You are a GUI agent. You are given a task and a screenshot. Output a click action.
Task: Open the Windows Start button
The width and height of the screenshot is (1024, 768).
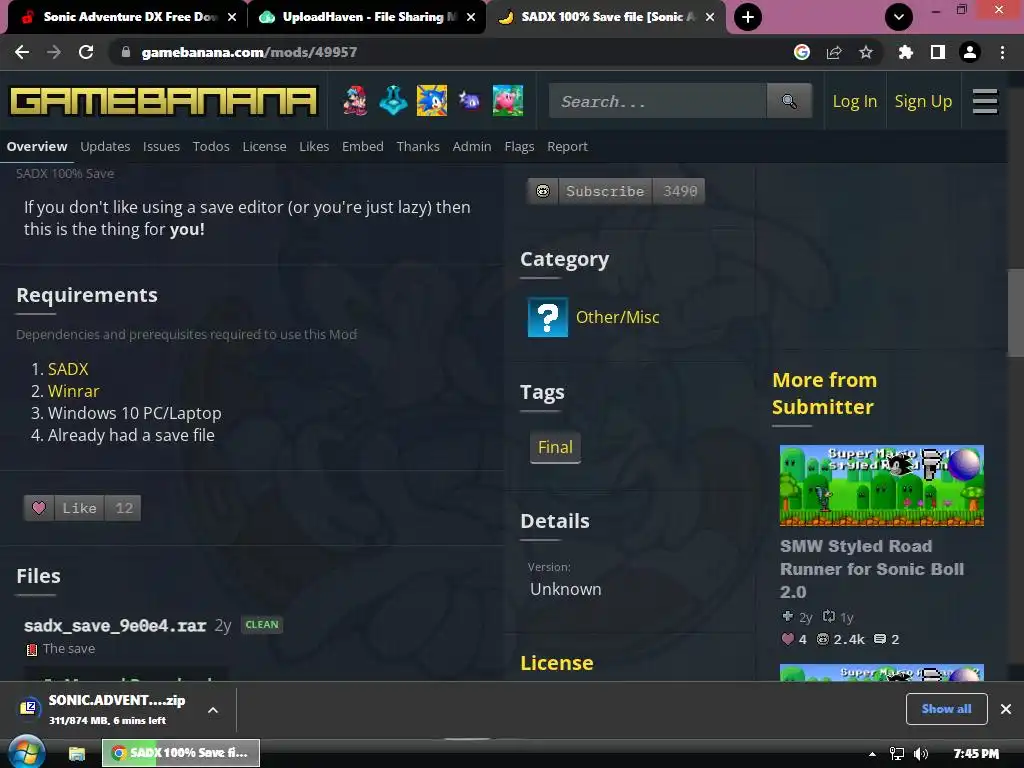click(26, 752)
